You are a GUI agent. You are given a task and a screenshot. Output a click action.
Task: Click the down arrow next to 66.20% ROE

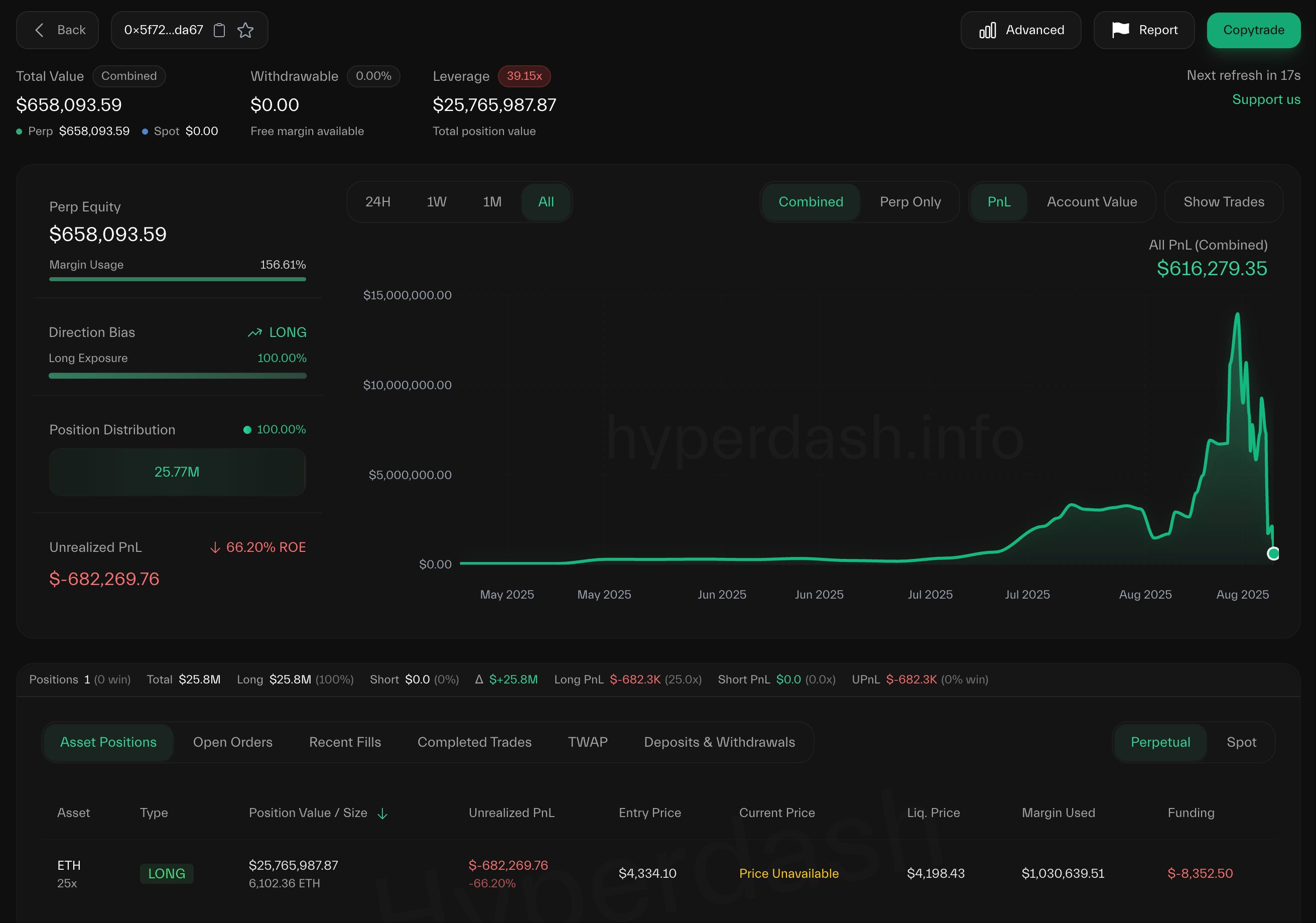coord(215,547)
